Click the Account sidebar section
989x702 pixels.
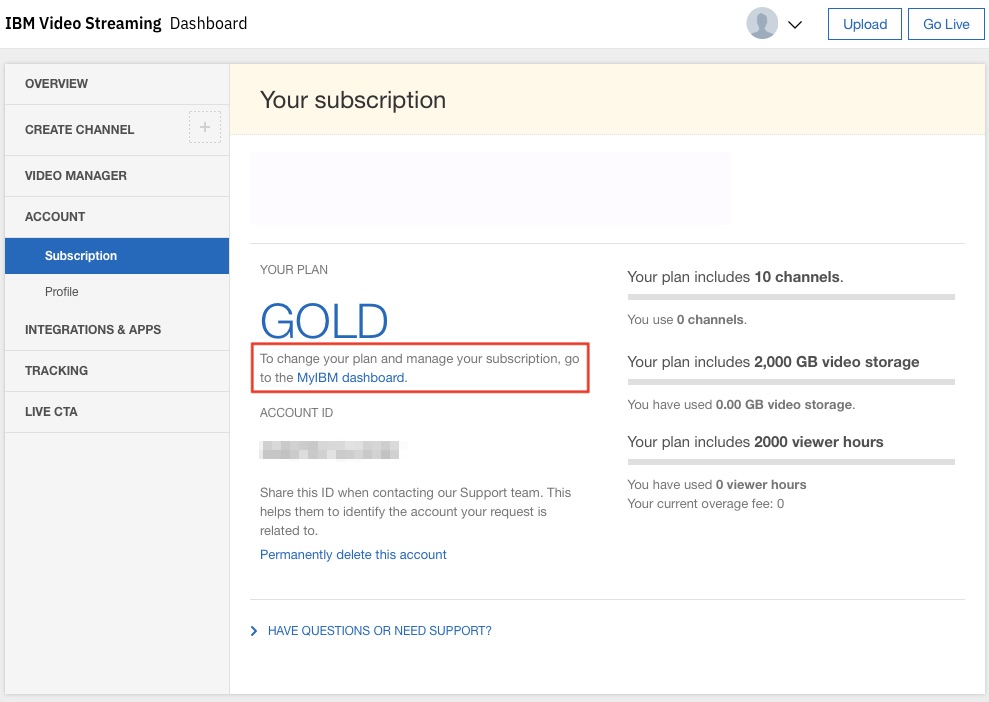coord(117,217)
